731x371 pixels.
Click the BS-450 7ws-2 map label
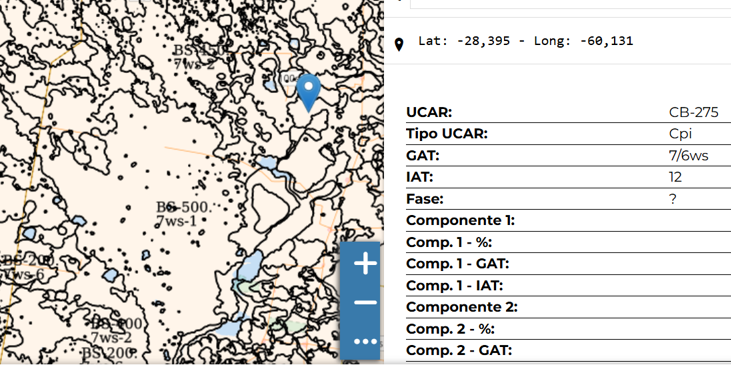[201, 57]
